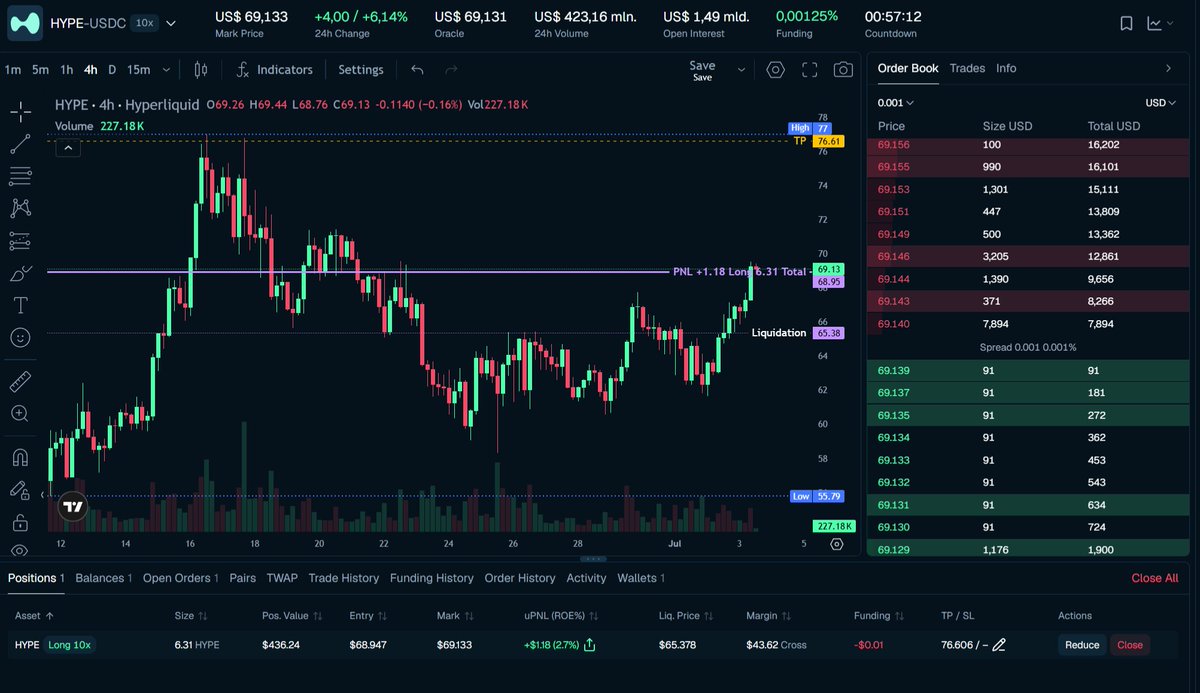Open chart properties hexagon gear icon
This screenshot has height=693, width=1200.
[776, 70]
